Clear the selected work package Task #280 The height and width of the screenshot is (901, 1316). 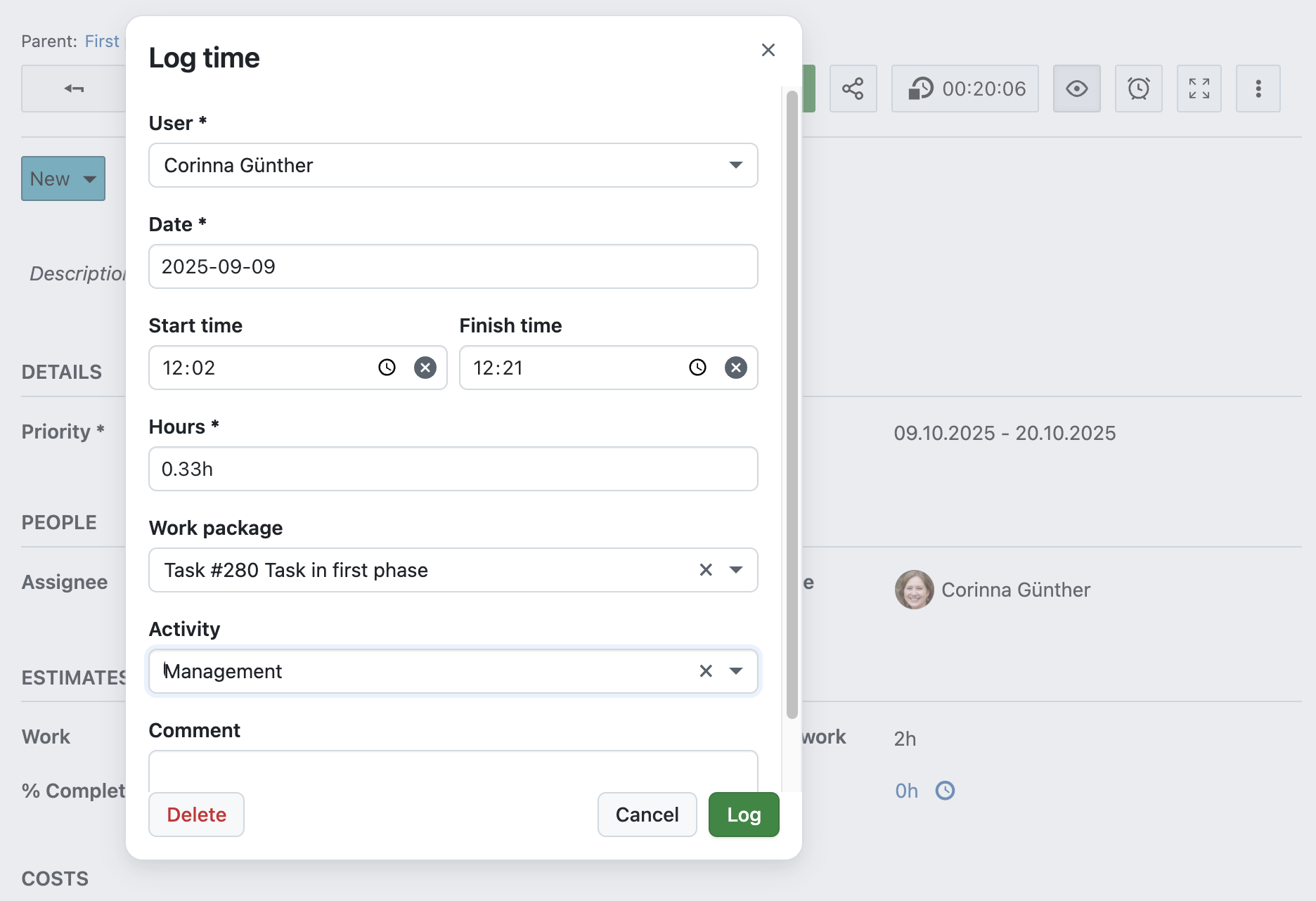click(706, 570)
